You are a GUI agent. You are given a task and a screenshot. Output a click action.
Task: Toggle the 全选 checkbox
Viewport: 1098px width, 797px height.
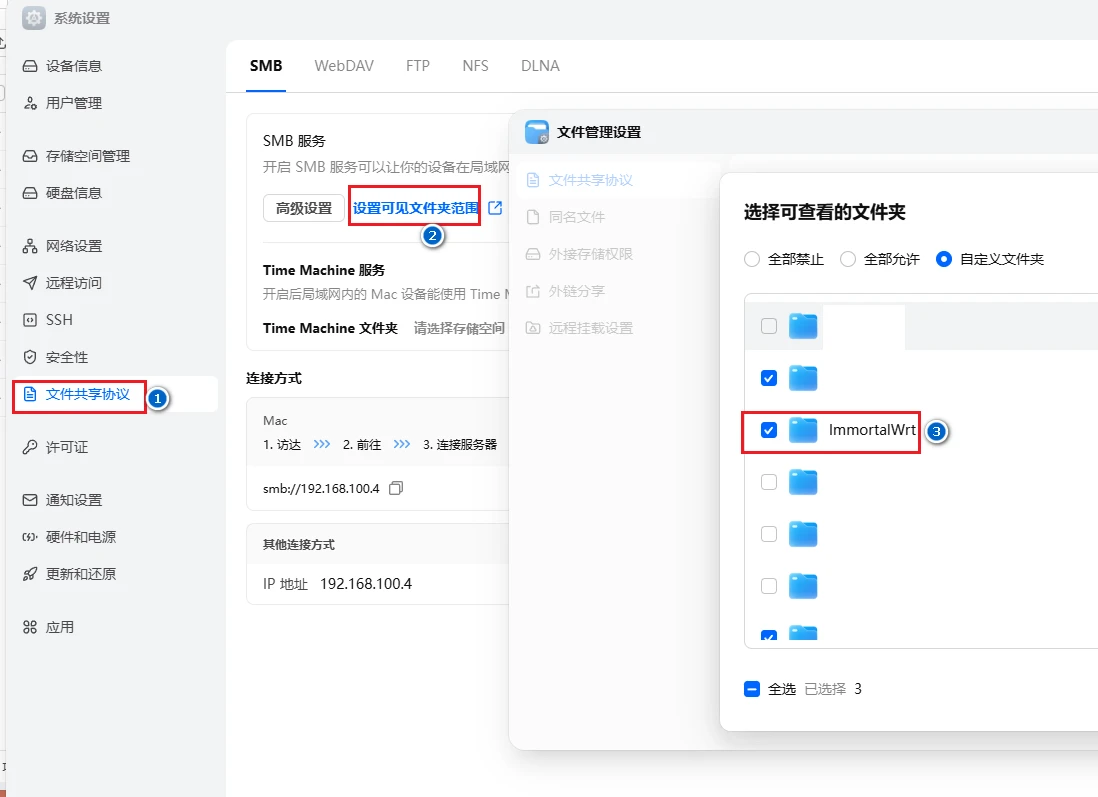tap(752, 688)
